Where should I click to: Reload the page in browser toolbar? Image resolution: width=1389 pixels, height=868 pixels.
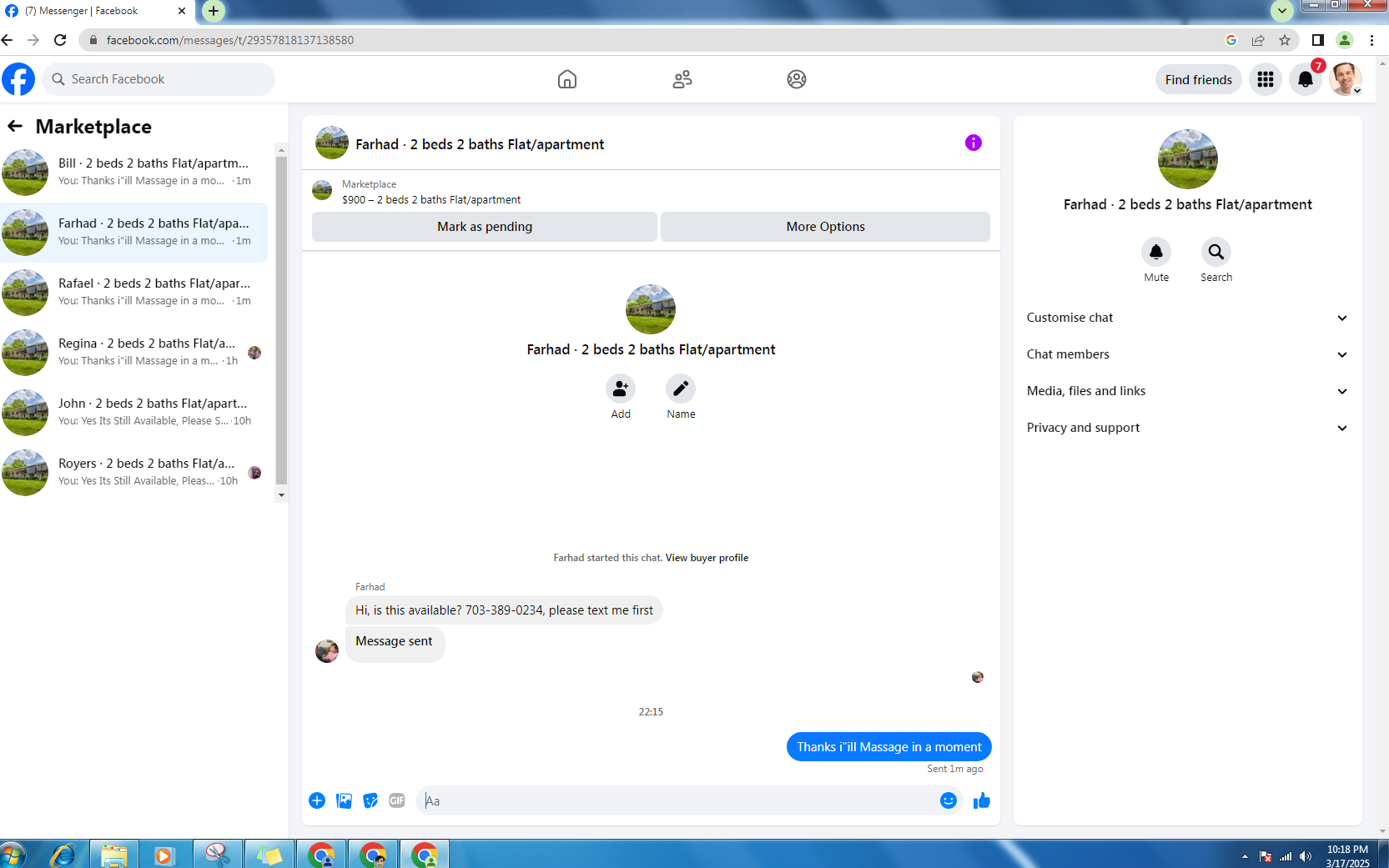point(60,40)
